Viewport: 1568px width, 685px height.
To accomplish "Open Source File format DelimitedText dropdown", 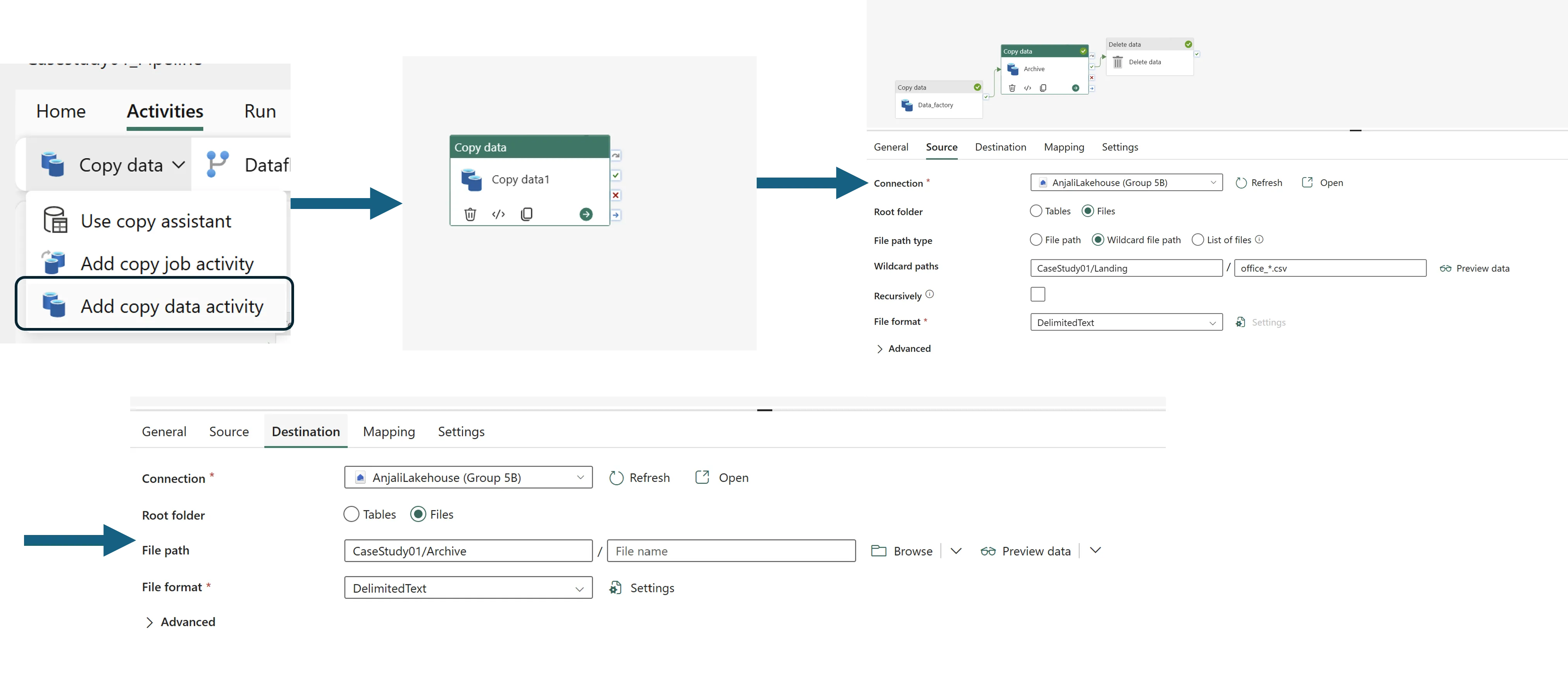I will (x=1126, y=322).
